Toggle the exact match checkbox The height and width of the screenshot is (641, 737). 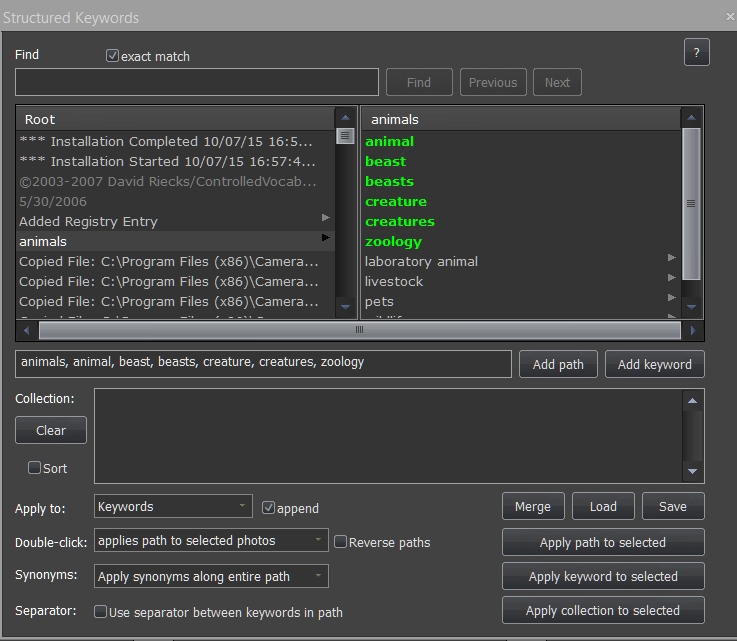coord(112,55)
